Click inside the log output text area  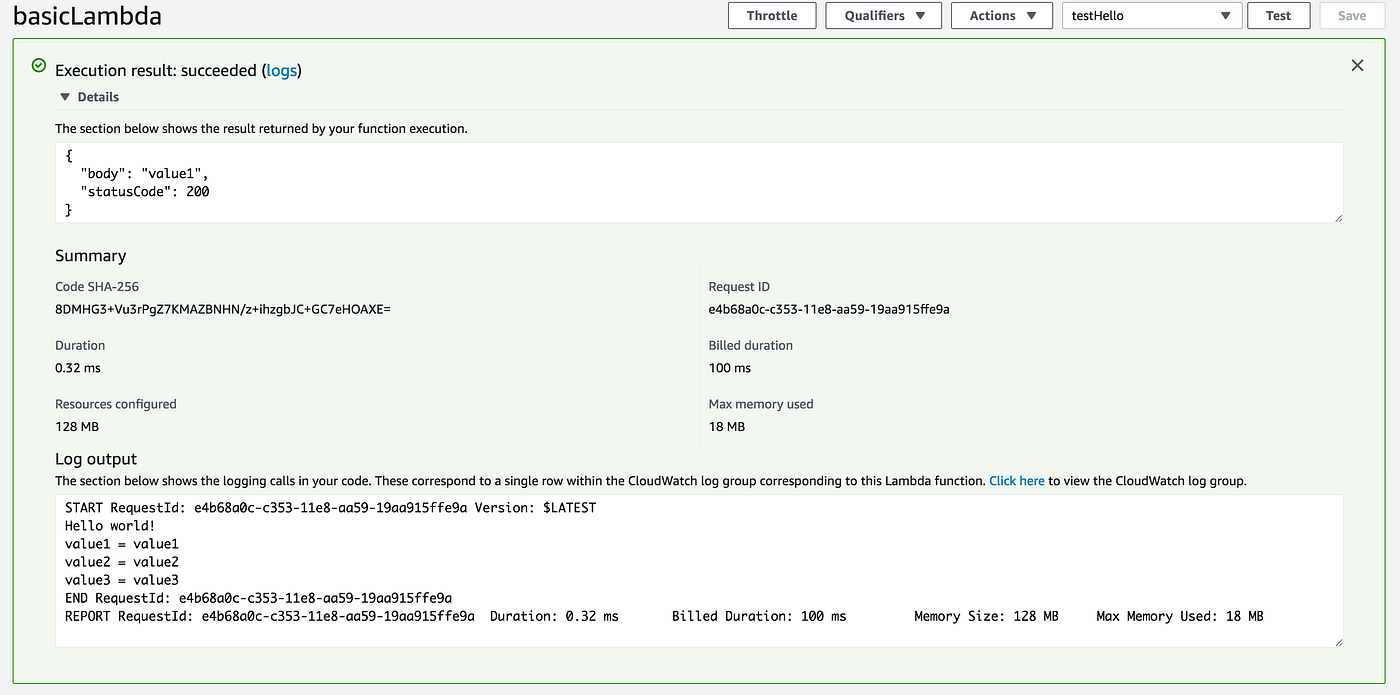tap(700, 570)
